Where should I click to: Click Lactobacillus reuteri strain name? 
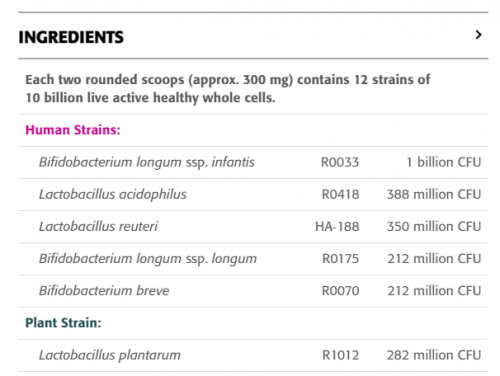pos(98,226)
